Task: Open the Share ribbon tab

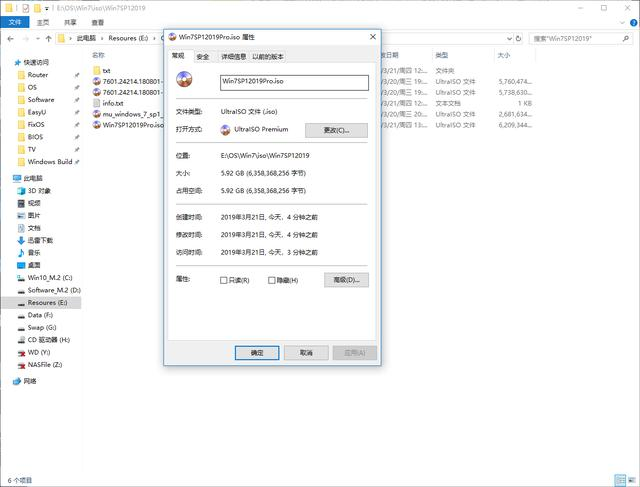Action: [x=70, y=22]
